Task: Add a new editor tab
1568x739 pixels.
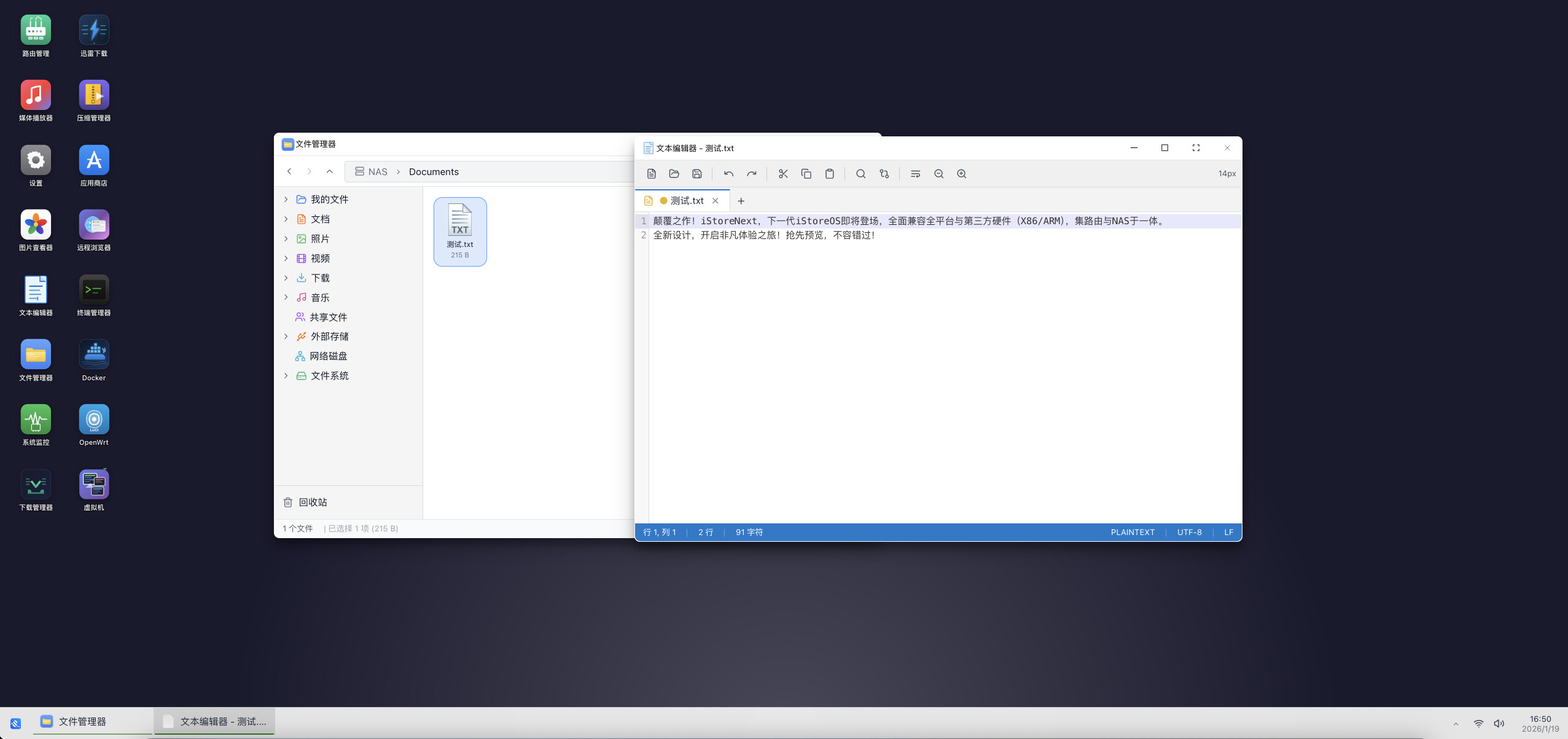Action: pos(741,201)
